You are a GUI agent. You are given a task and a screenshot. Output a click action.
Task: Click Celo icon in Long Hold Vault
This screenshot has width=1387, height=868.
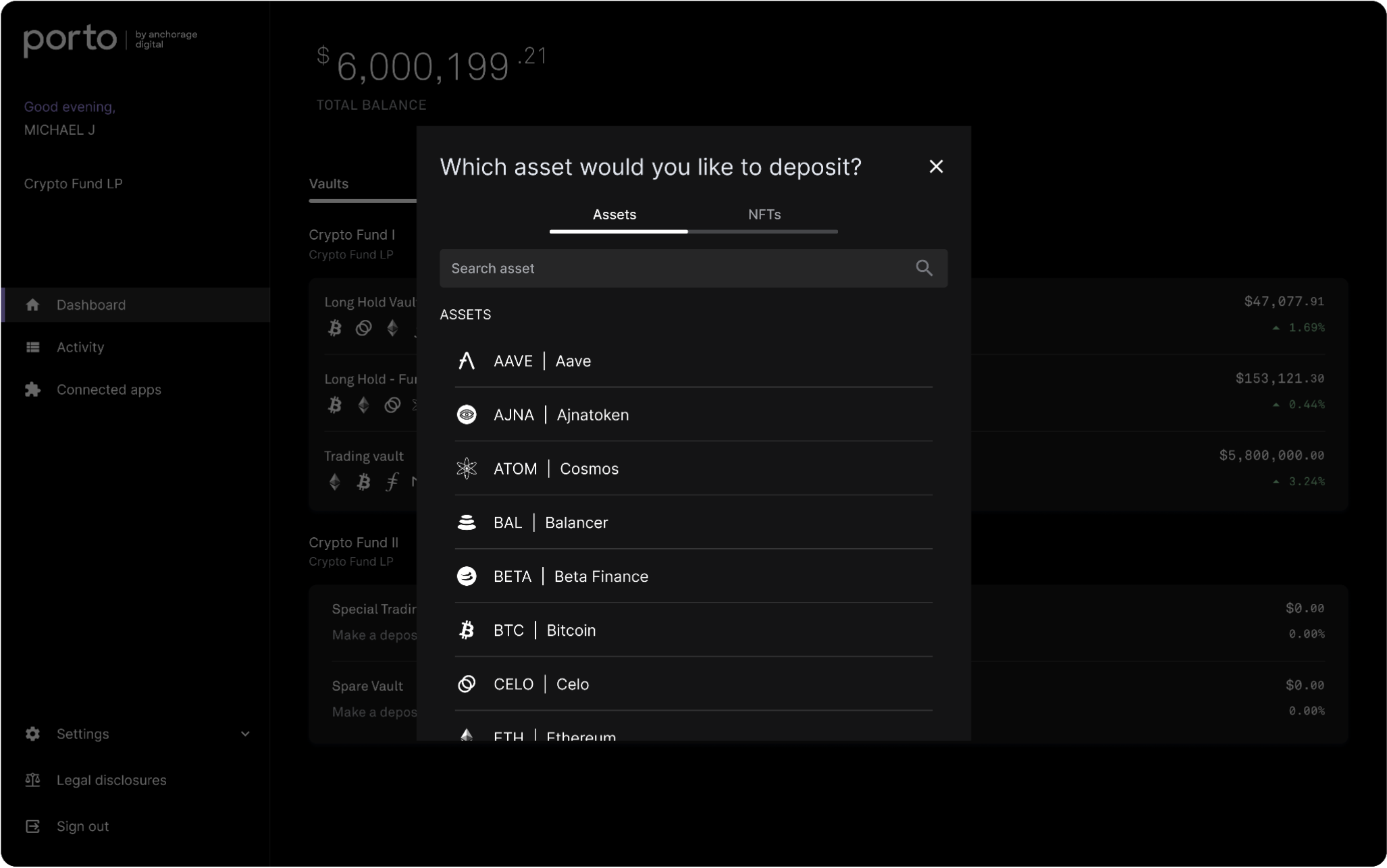click(x=364, y=329)
